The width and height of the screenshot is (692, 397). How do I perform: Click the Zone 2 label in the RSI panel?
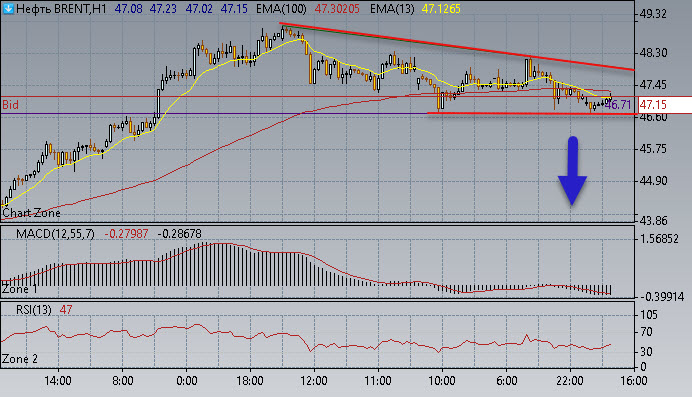click(20, 359)
